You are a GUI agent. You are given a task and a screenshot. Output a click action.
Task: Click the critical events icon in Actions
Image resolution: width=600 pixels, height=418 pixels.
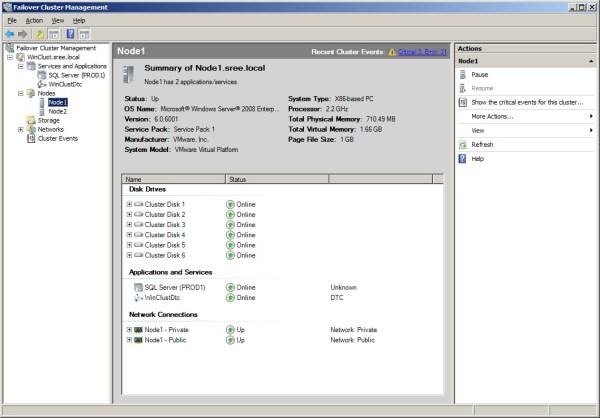tap(463, 102)
